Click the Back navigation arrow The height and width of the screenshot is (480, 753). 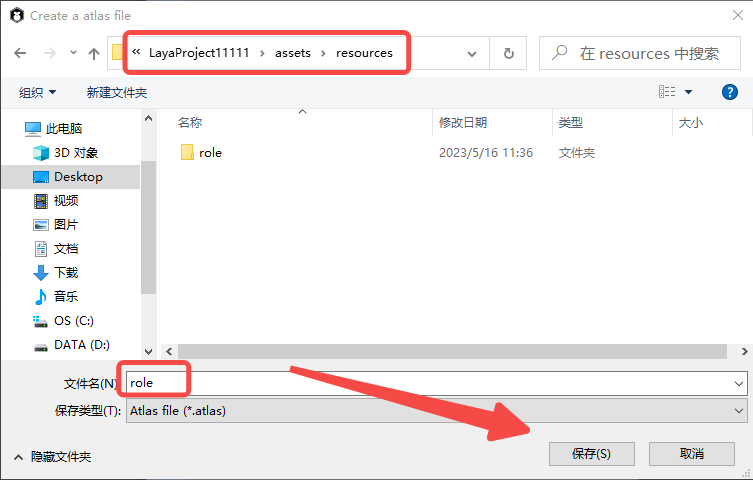coord(20,53)
